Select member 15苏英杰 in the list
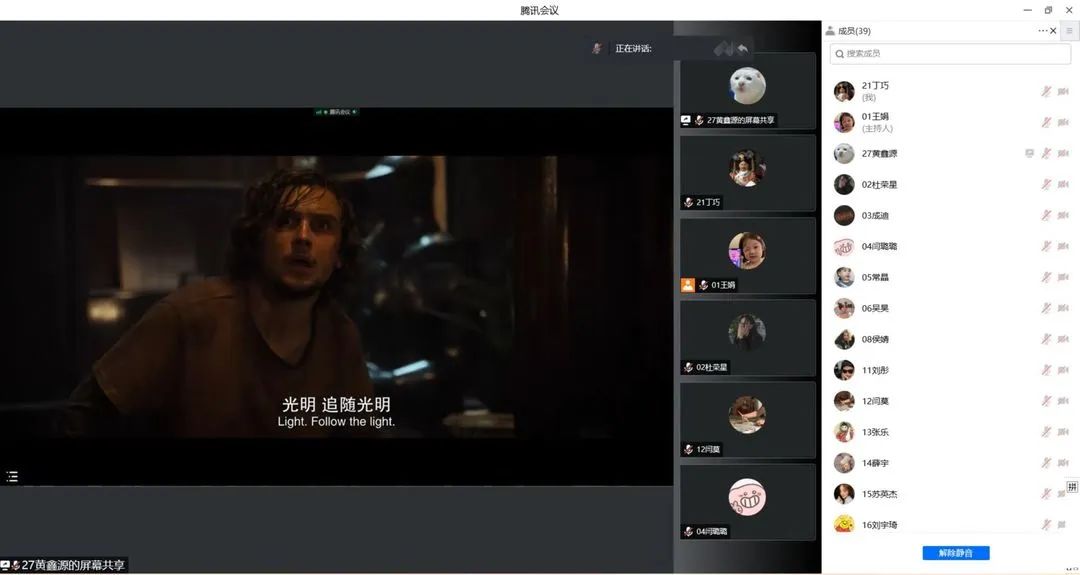The image size is (1080, 575). 880,494
